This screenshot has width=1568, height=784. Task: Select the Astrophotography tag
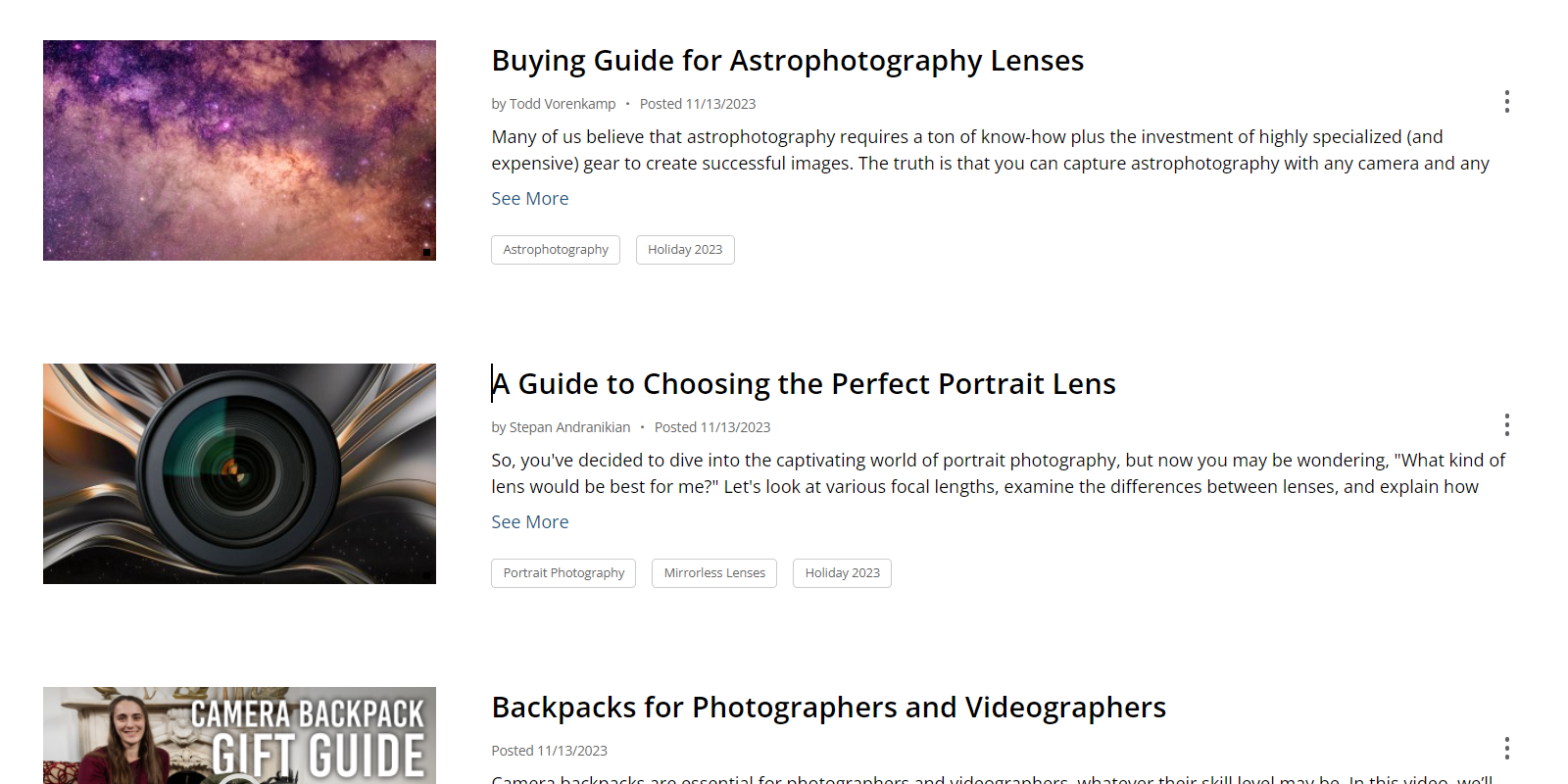[556, 250]
